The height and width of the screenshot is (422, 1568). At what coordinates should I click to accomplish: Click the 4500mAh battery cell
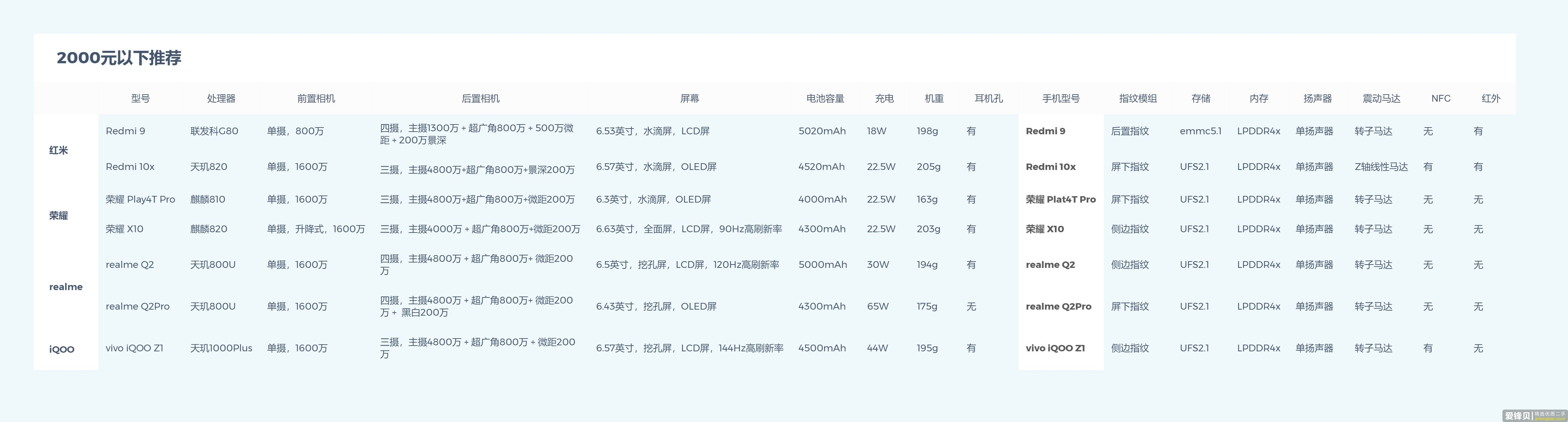pos(822,348)
